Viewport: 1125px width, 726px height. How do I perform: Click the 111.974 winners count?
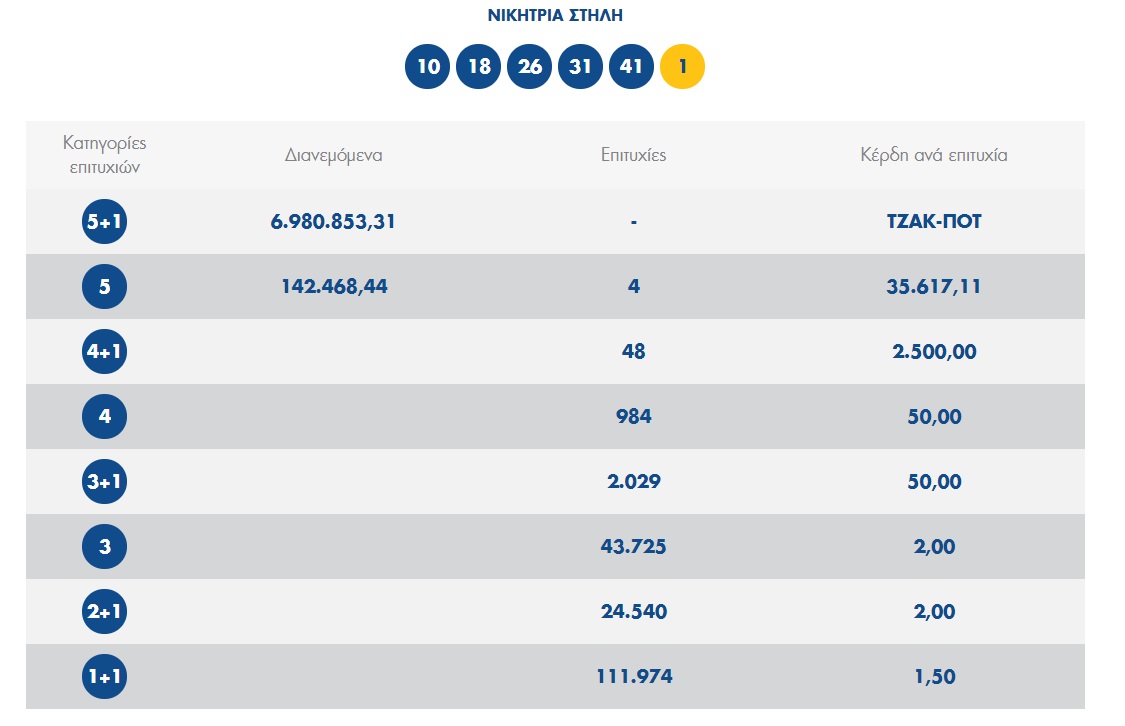point(634,677)
